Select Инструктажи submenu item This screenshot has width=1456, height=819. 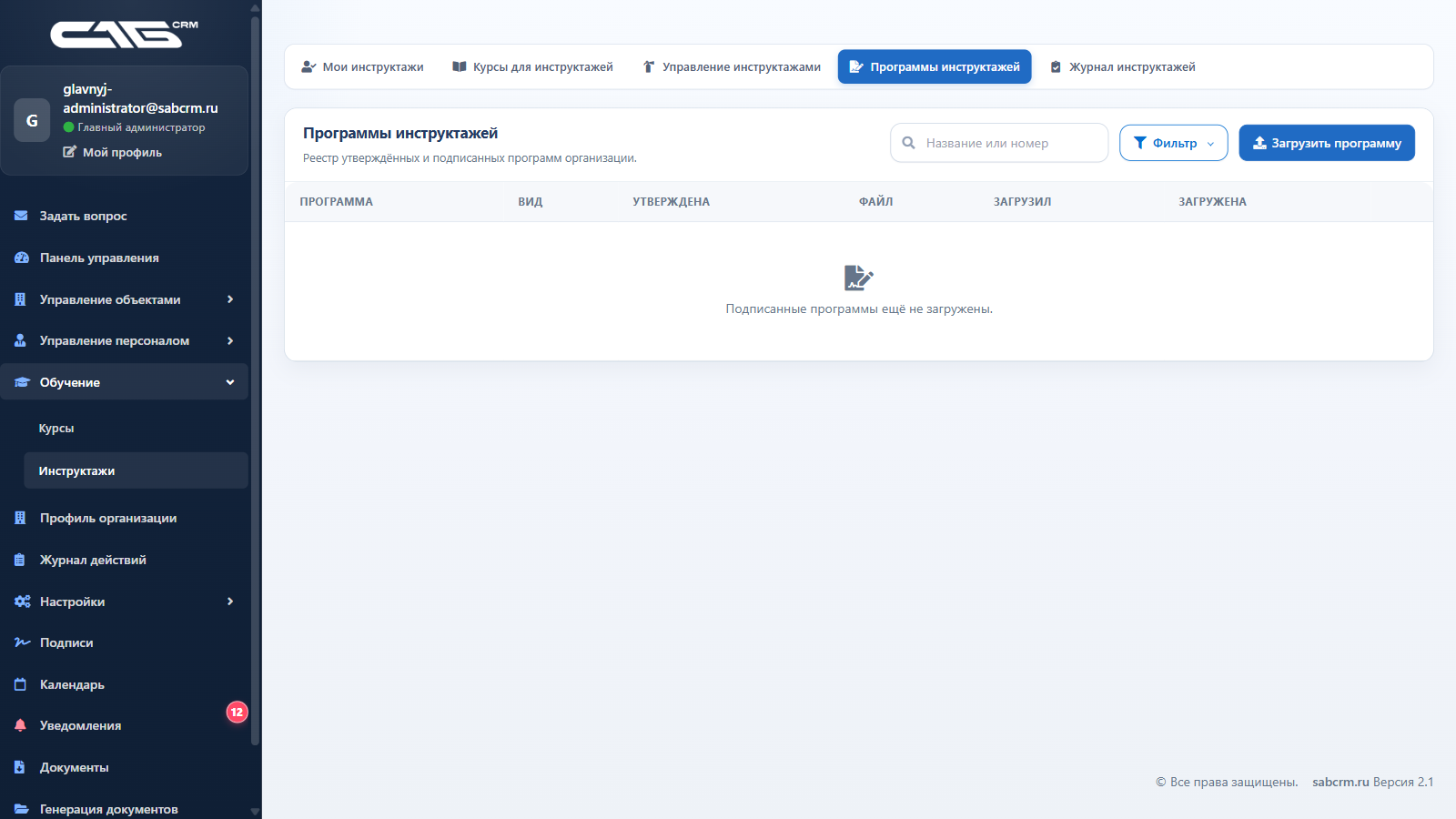pos(136,470)
